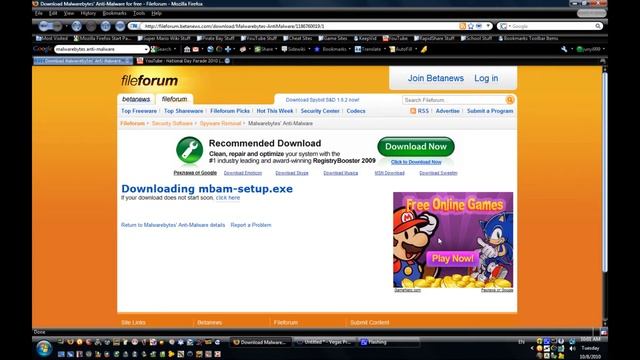The height and width of the screenshot is (360, 640).
Task: Select the fileforum site tab
Action: (174, 99)
